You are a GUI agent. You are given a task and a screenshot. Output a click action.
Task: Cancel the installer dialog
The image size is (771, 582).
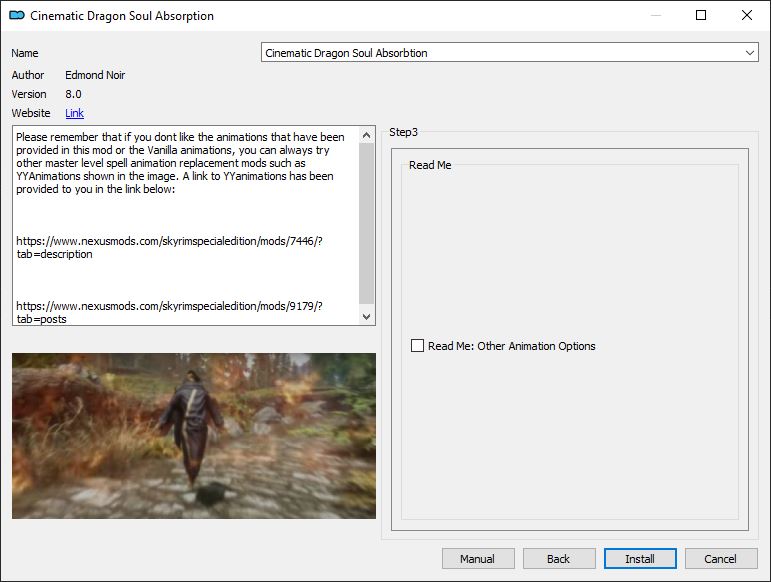click(x=721, y=559)
